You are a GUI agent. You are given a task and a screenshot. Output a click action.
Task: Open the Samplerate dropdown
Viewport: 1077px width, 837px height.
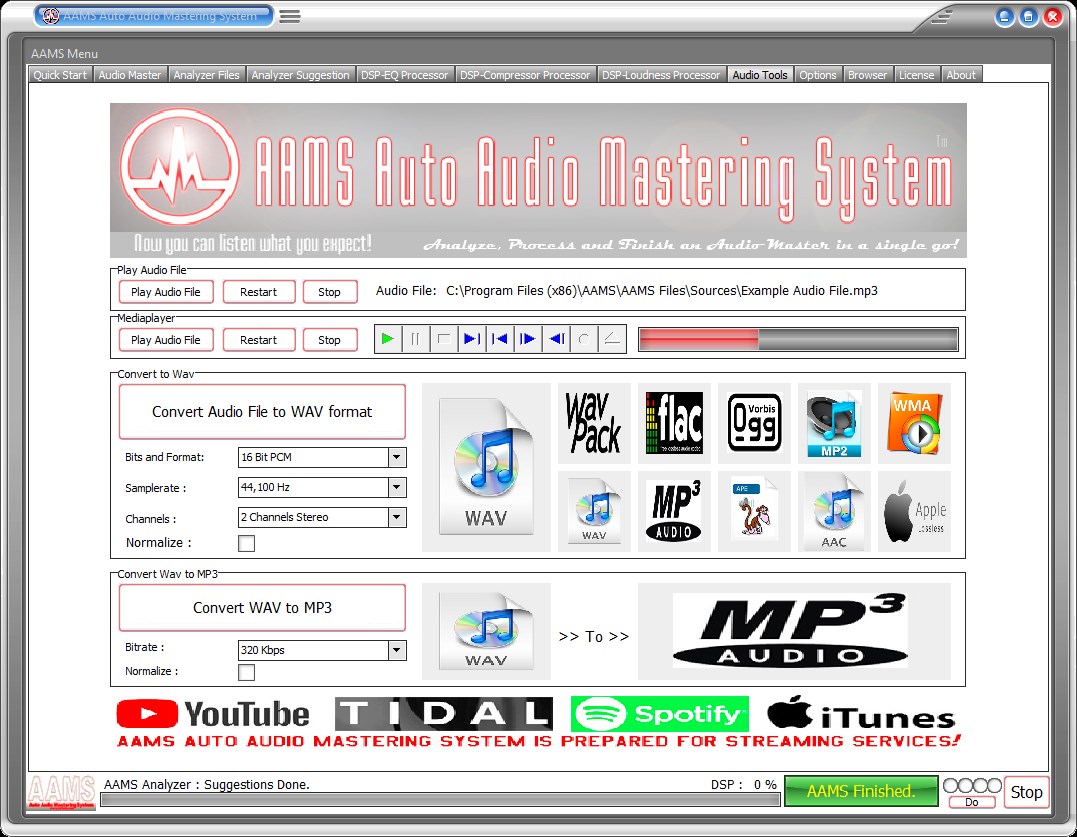click(x=396, y=487)
